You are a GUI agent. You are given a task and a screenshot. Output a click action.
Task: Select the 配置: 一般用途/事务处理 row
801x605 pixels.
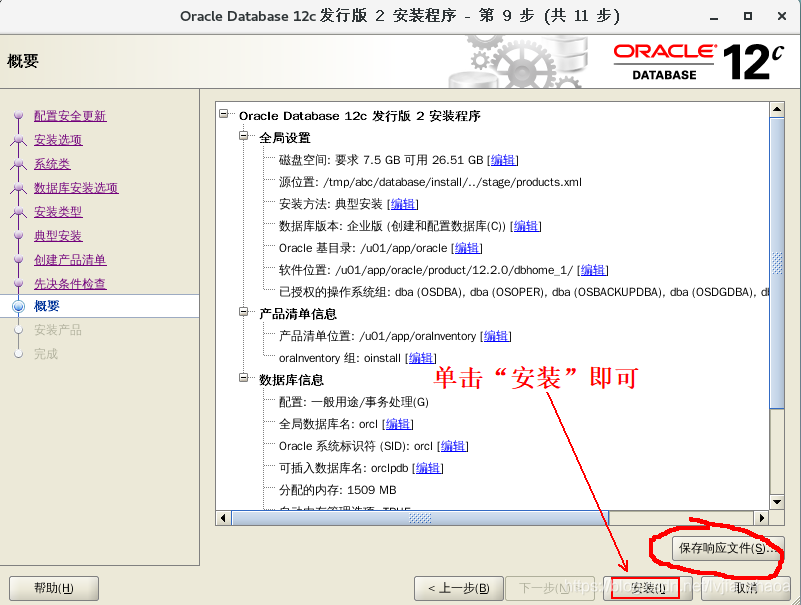pyautogui.click(x=354, y=402)
